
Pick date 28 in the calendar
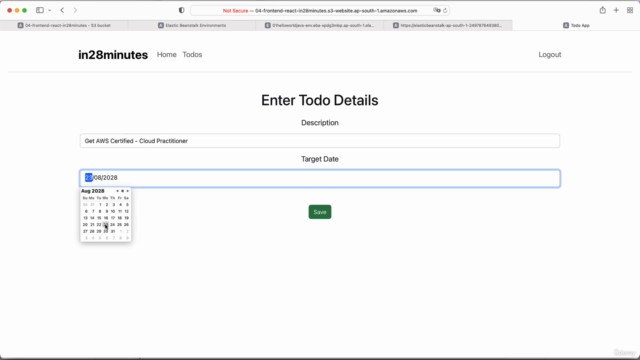(x=92, y=231)
